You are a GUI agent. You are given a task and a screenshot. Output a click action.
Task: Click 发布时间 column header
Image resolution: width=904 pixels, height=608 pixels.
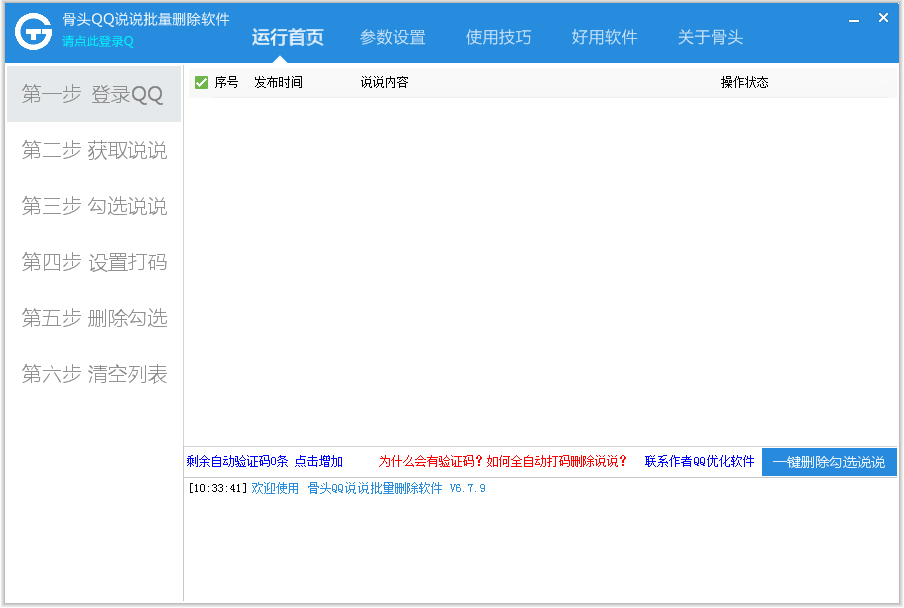pos(278,82)
